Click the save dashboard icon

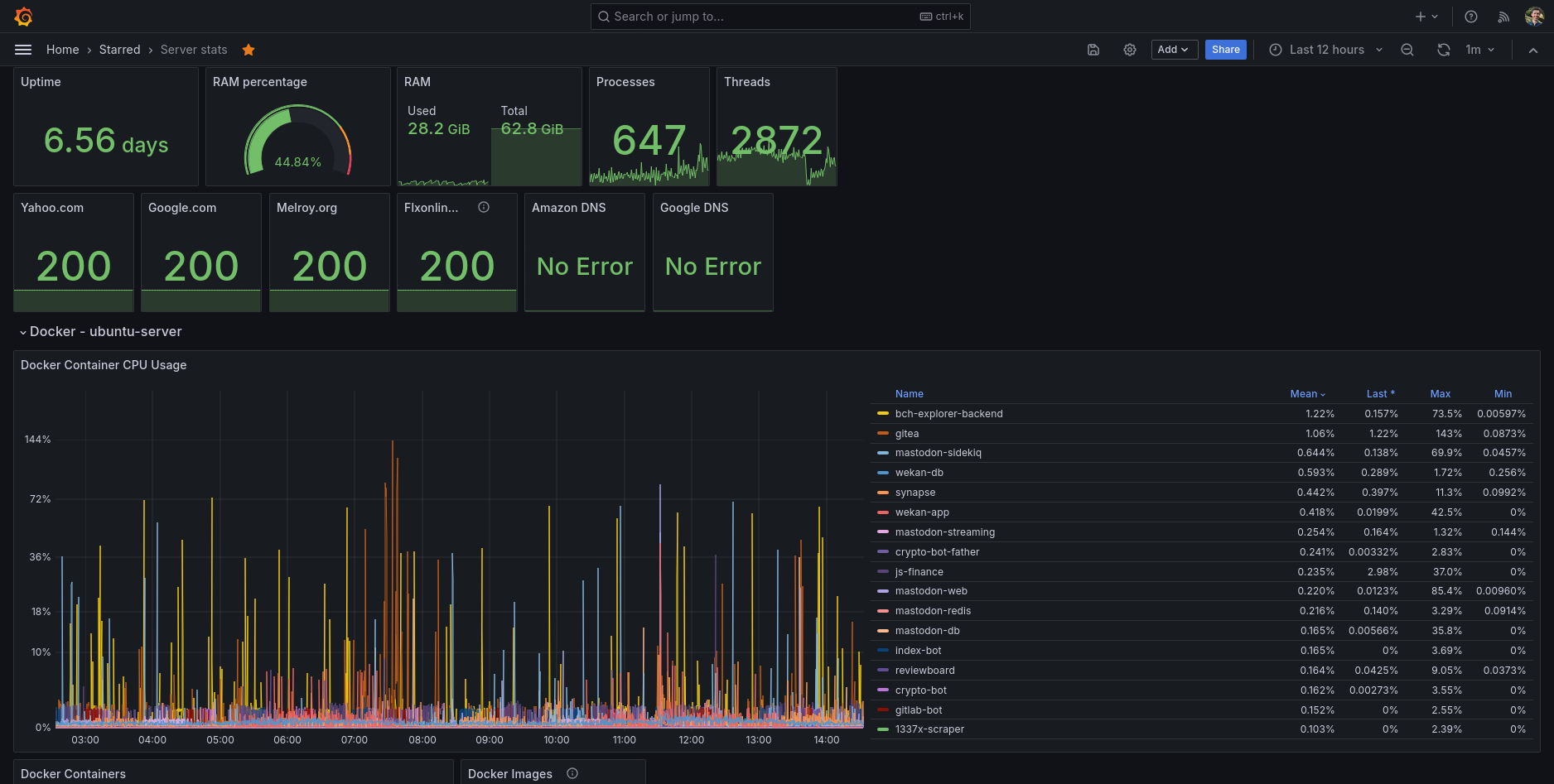pyautogui.click(x=1093, y=50)
